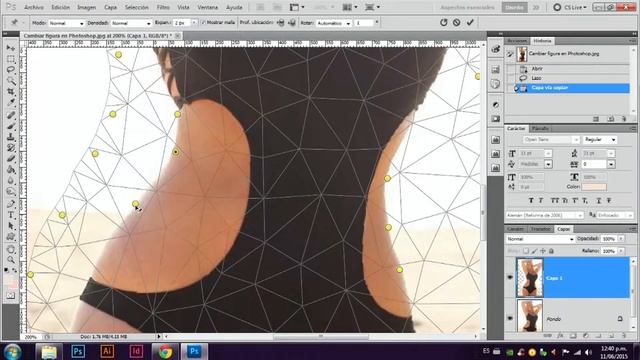Move pin backward in depth
This screenshot has height=360, width=640.
(292, 23)
